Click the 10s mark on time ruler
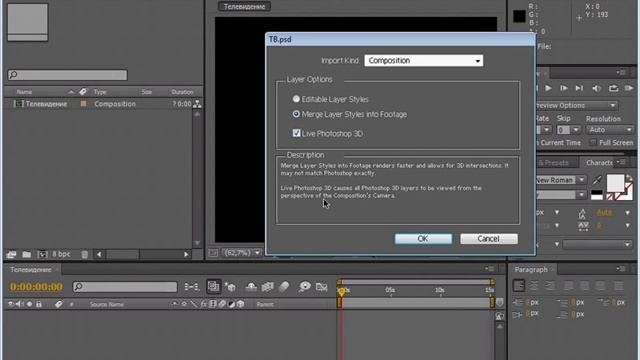The width and height of the screenshot is (640, 360). pos(440,290)
